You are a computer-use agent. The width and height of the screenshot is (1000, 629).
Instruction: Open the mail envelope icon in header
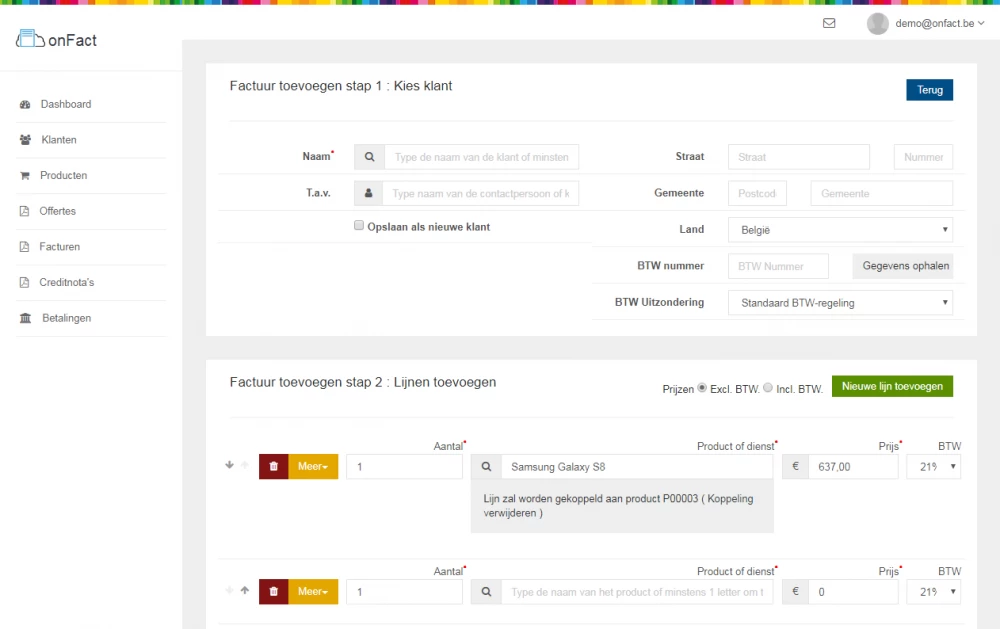(x=829, y=23)
